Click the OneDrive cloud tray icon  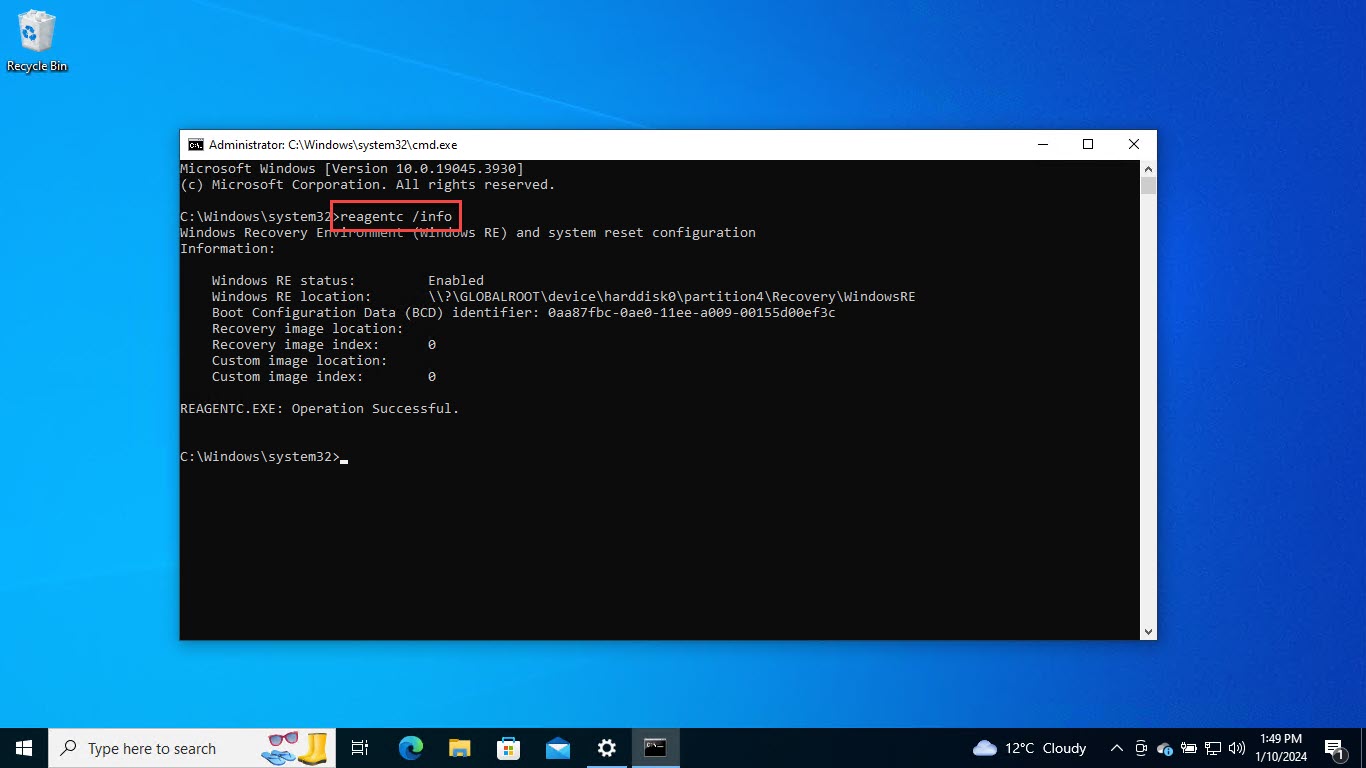pos(1165,748)
